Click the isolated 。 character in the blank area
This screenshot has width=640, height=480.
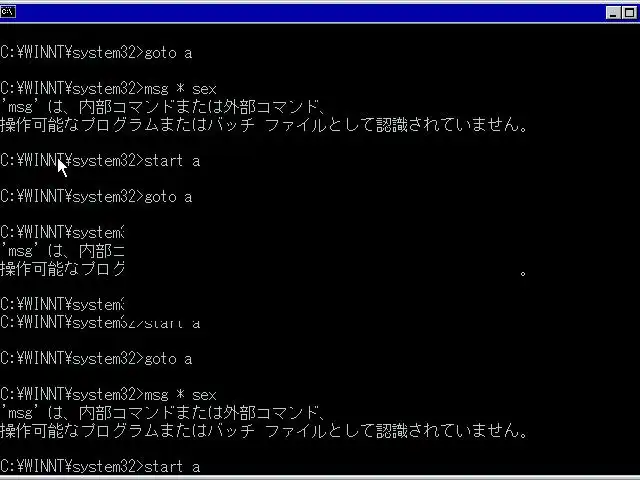(523, 273)
